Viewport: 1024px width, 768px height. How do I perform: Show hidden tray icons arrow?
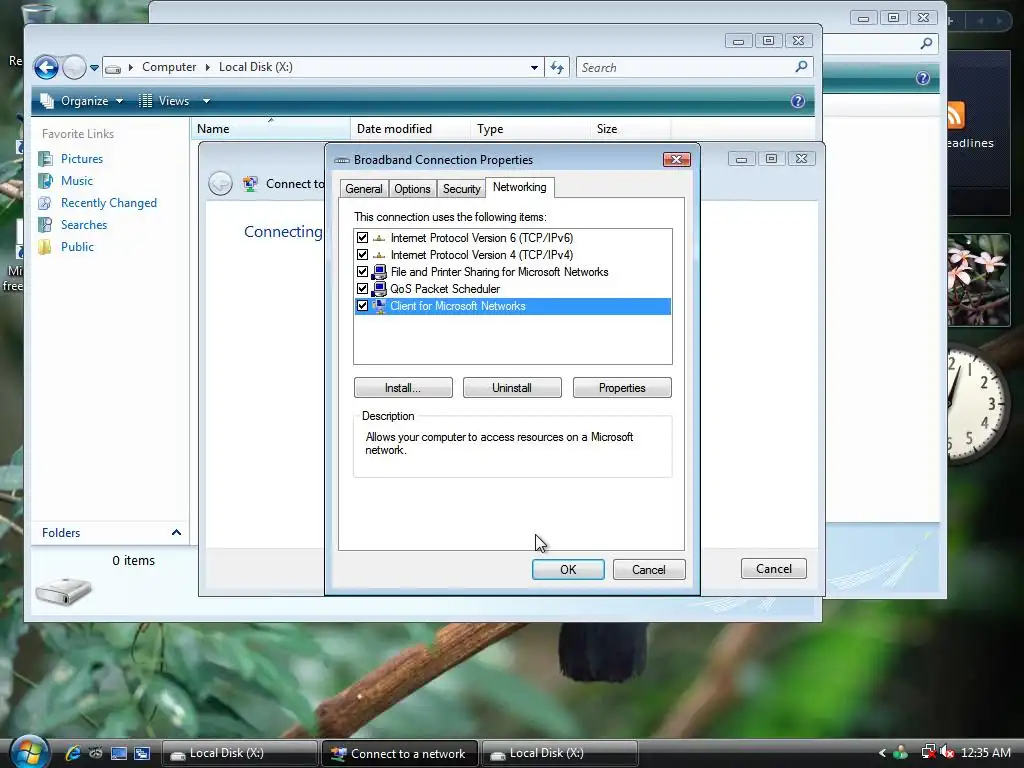(882, 753)
